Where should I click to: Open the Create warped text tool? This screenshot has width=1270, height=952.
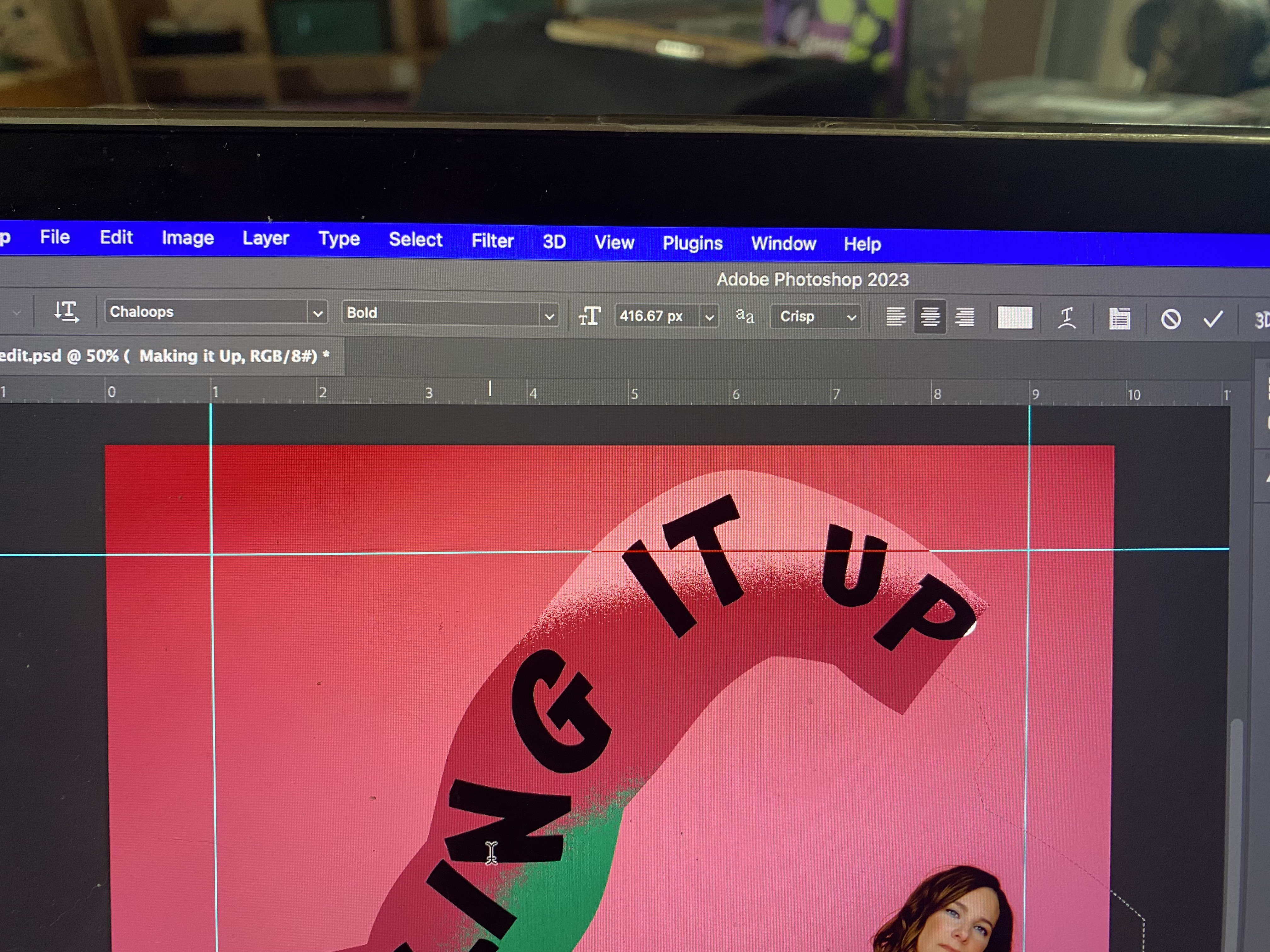(1066, 318)
